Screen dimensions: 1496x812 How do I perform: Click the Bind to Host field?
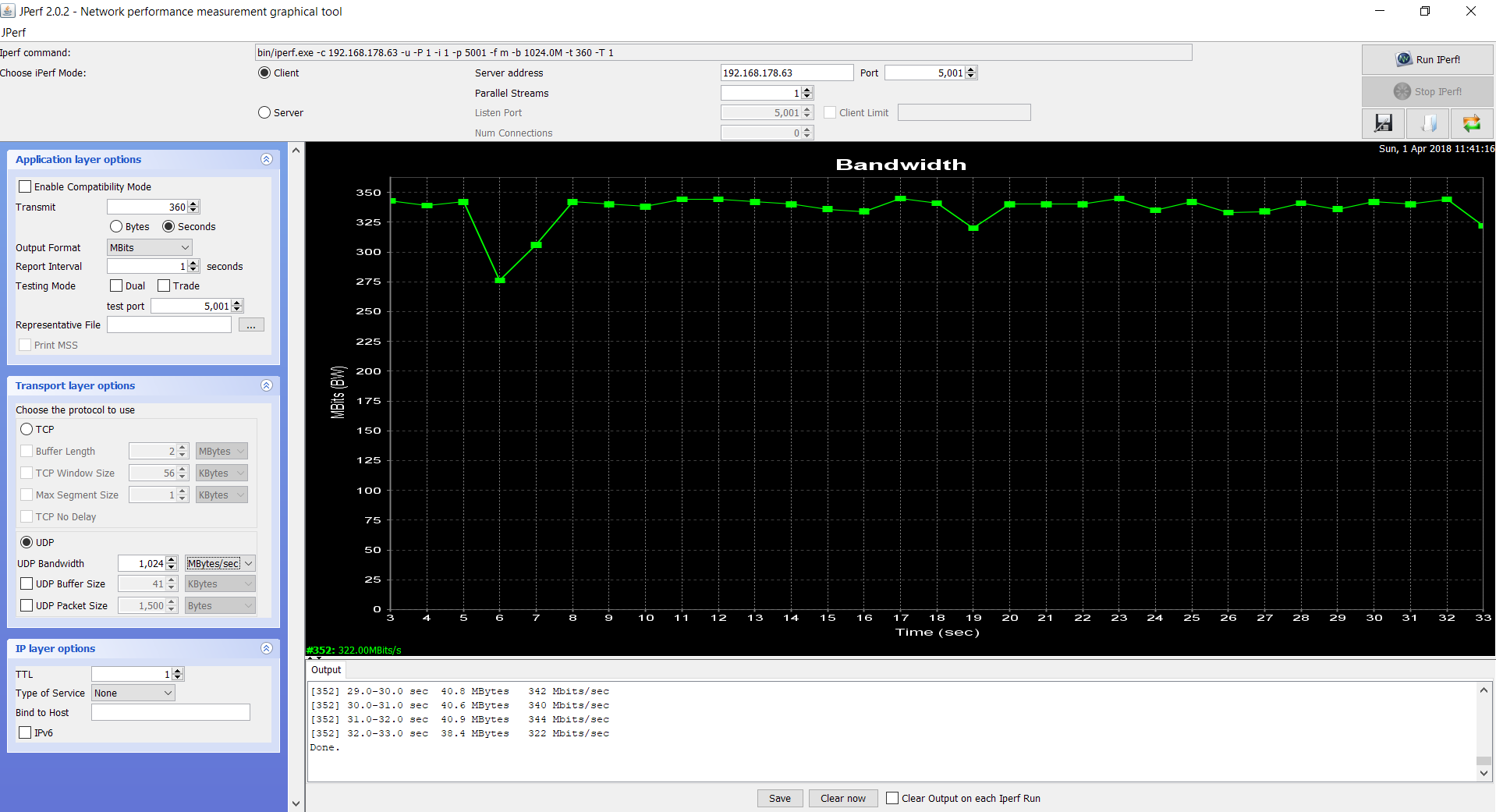170,712
